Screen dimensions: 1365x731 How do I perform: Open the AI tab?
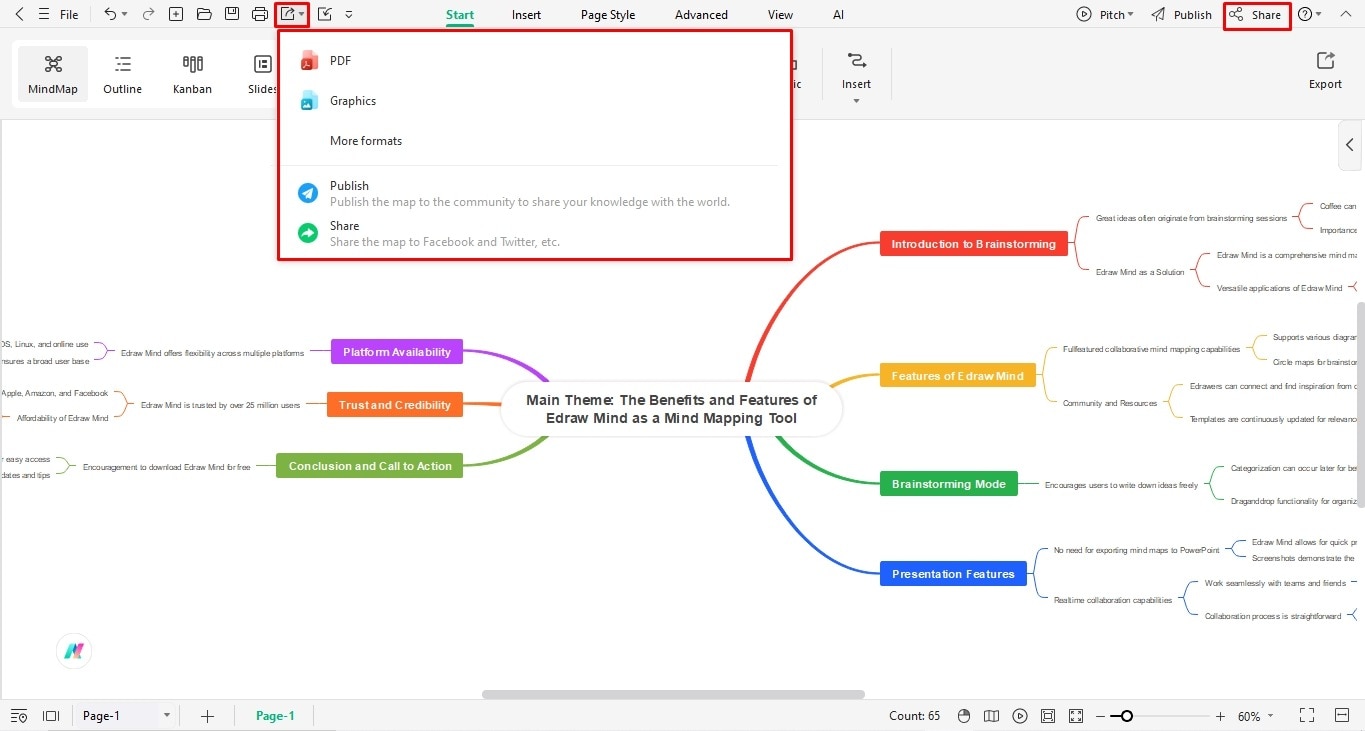point(838,15)
